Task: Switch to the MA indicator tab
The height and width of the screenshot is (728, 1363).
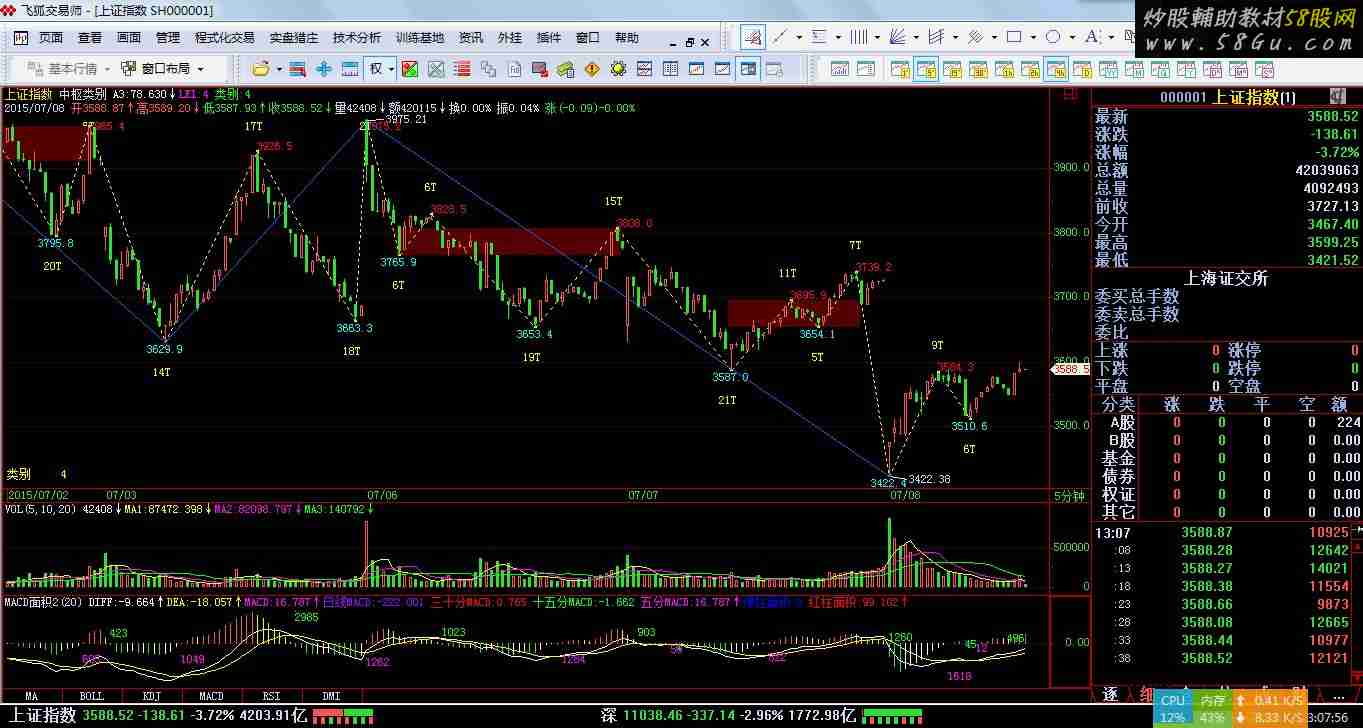Action: click(32, 695)
